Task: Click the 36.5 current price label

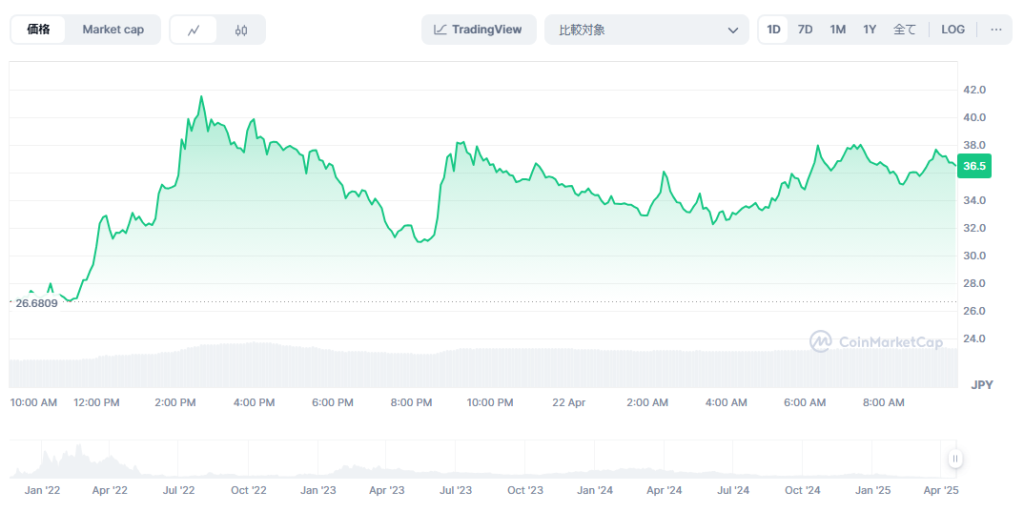Action: click(973, 166)
